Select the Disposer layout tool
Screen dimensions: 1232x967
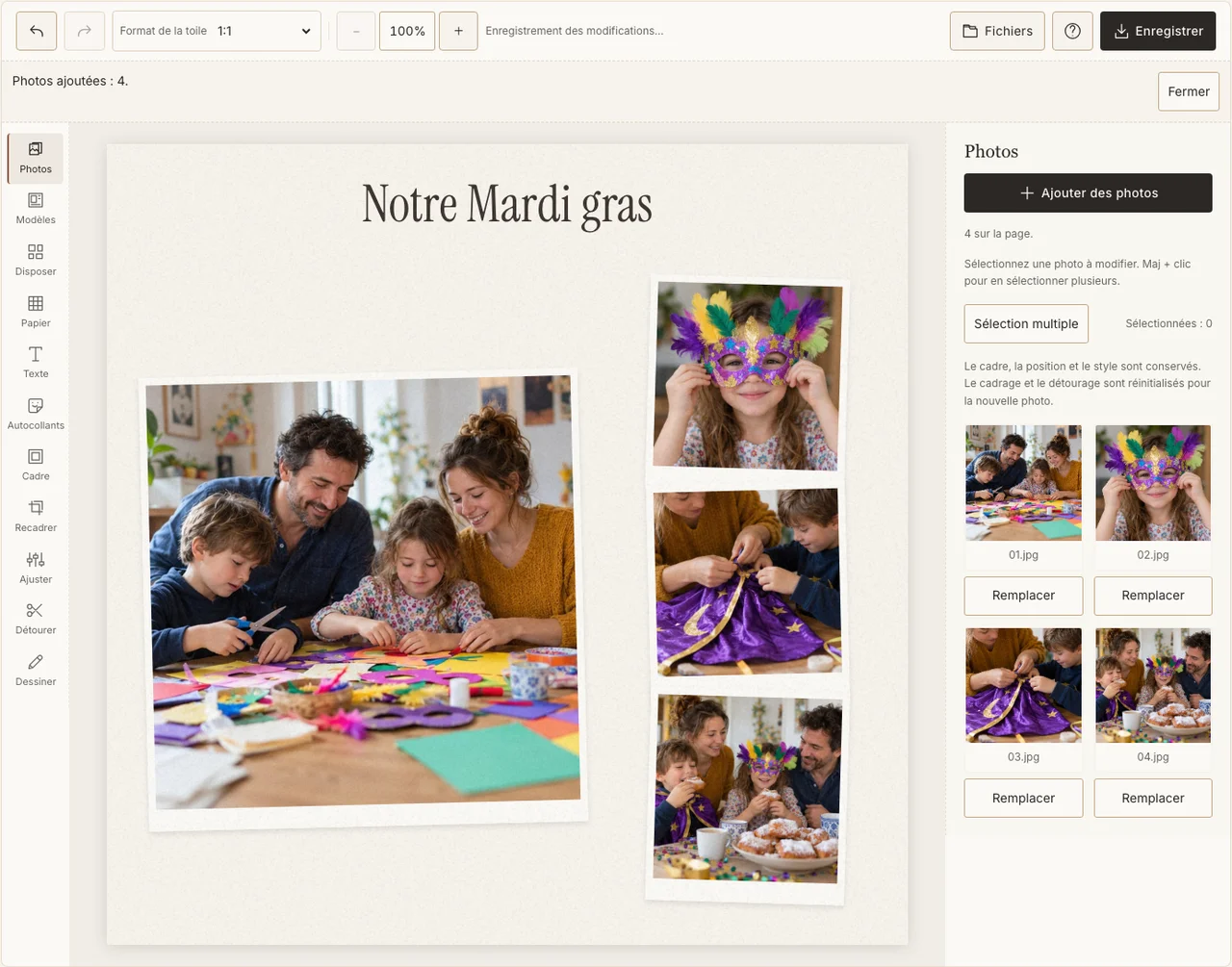(36, 261)
